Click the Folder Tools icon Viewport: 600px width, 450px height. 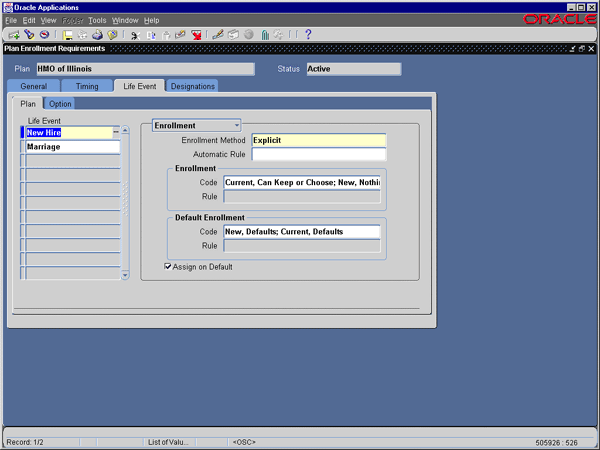pyautogui.click(x=279, y=35)
